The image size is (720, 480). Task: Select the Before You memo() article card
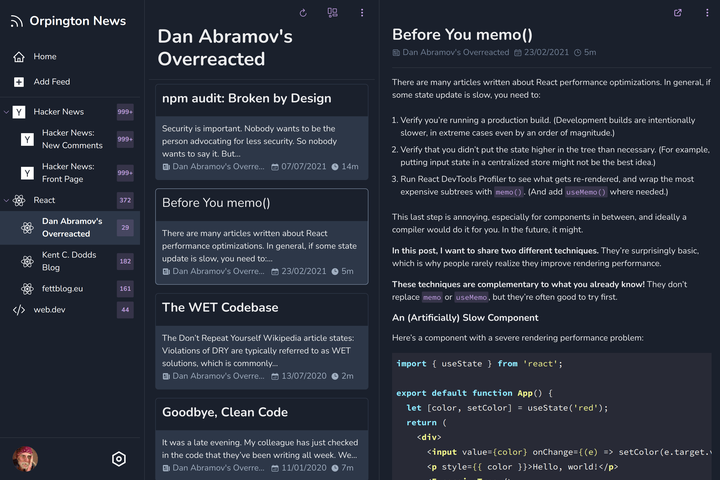(262, 237)
